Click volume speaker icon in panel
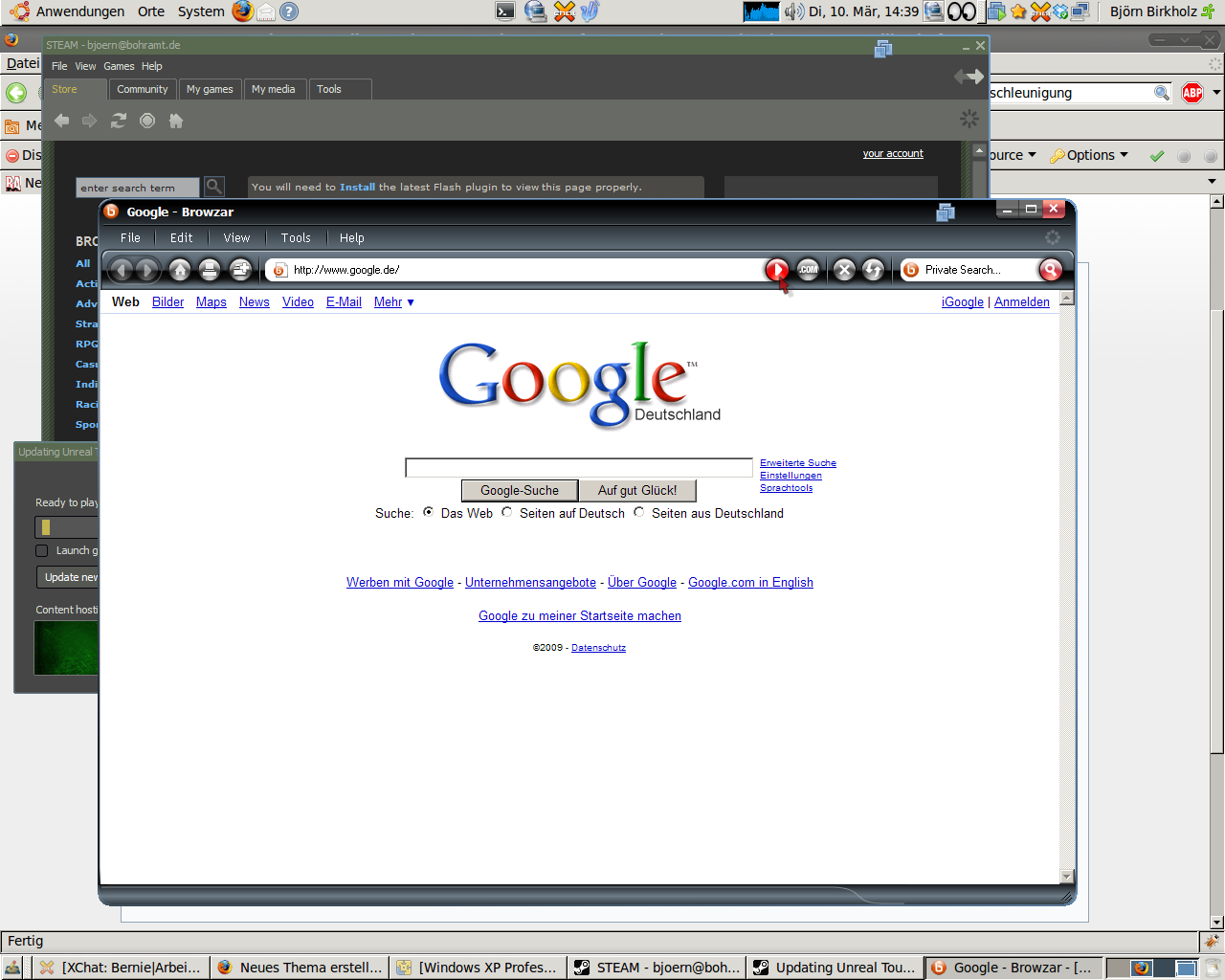Image resolution: width=1225 pixels, height=980 pixels. tap(794, 11)
